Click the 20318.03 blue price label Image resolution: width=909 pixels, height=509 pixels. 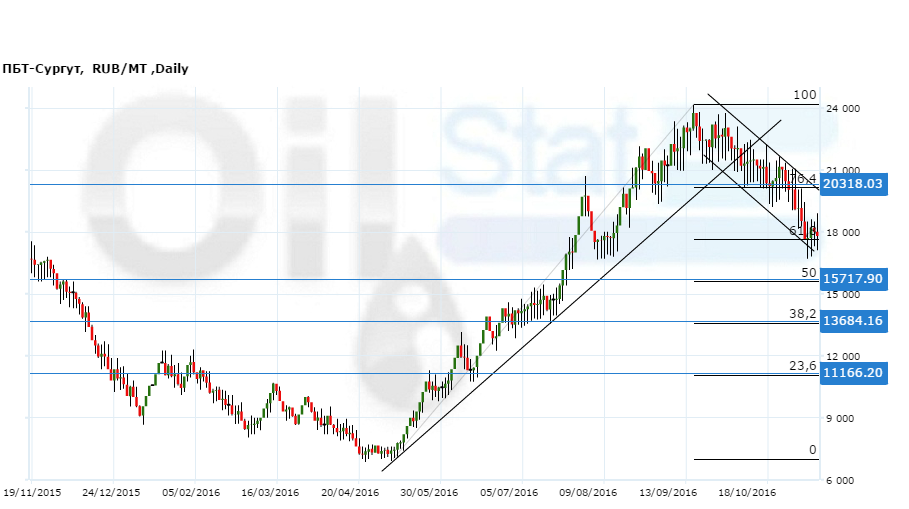[x=852, y=184]
